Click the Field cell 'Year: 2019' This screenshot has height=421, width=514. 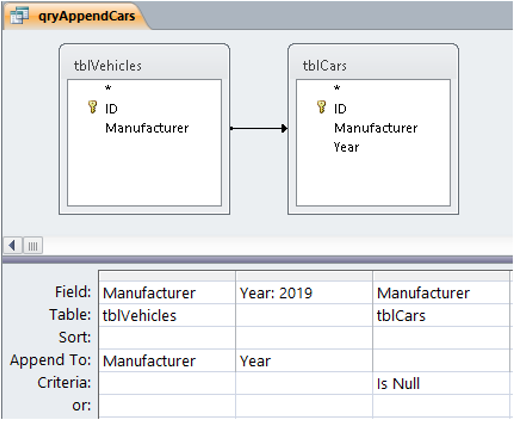click(304, 293)
